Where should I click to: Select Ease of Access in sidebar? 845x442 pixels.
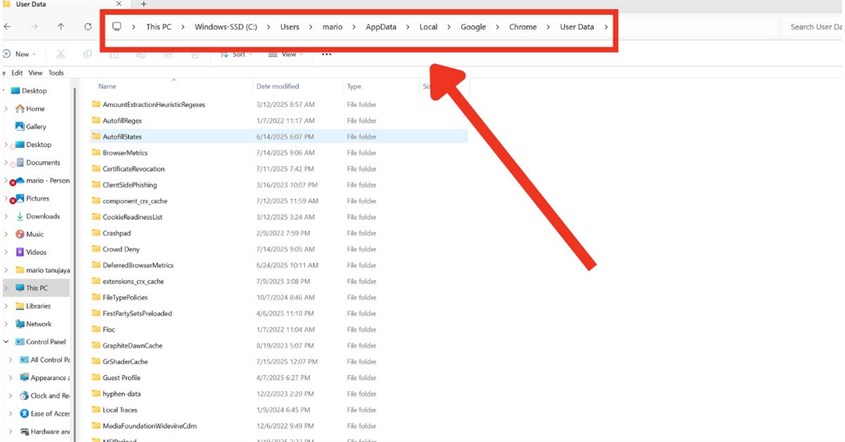pos(45,413)
